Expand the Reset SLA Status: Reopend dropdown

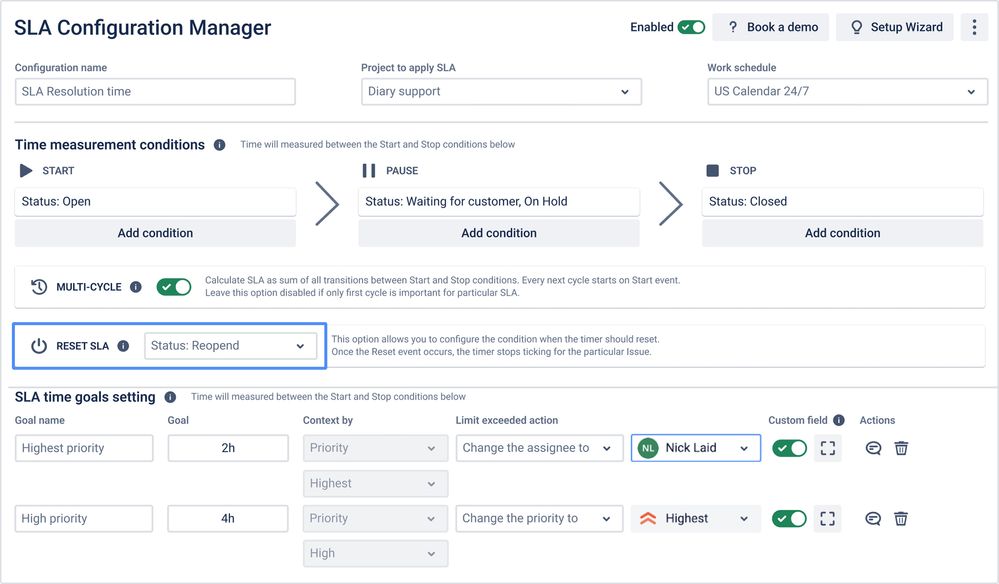pos(231,346)
